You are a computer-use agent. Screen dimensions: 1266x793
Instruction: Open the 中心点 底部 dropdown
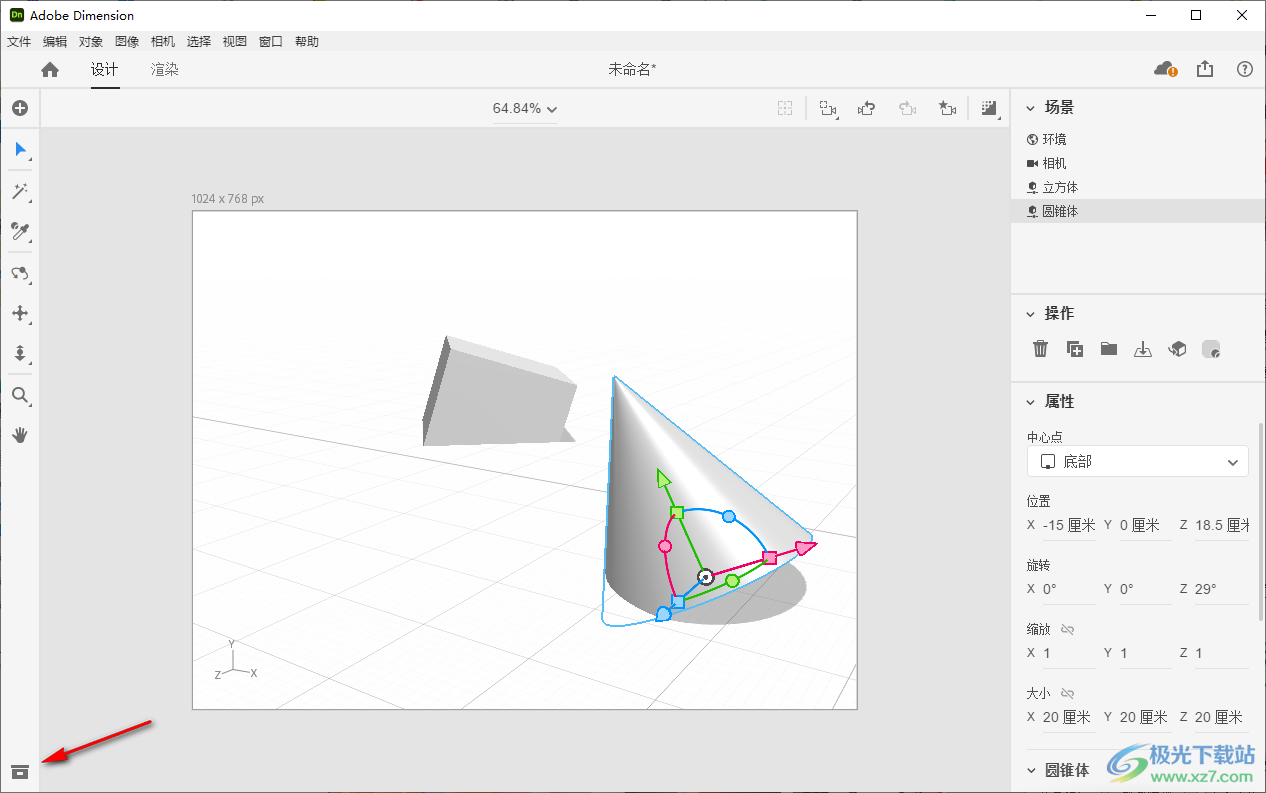1138,462
